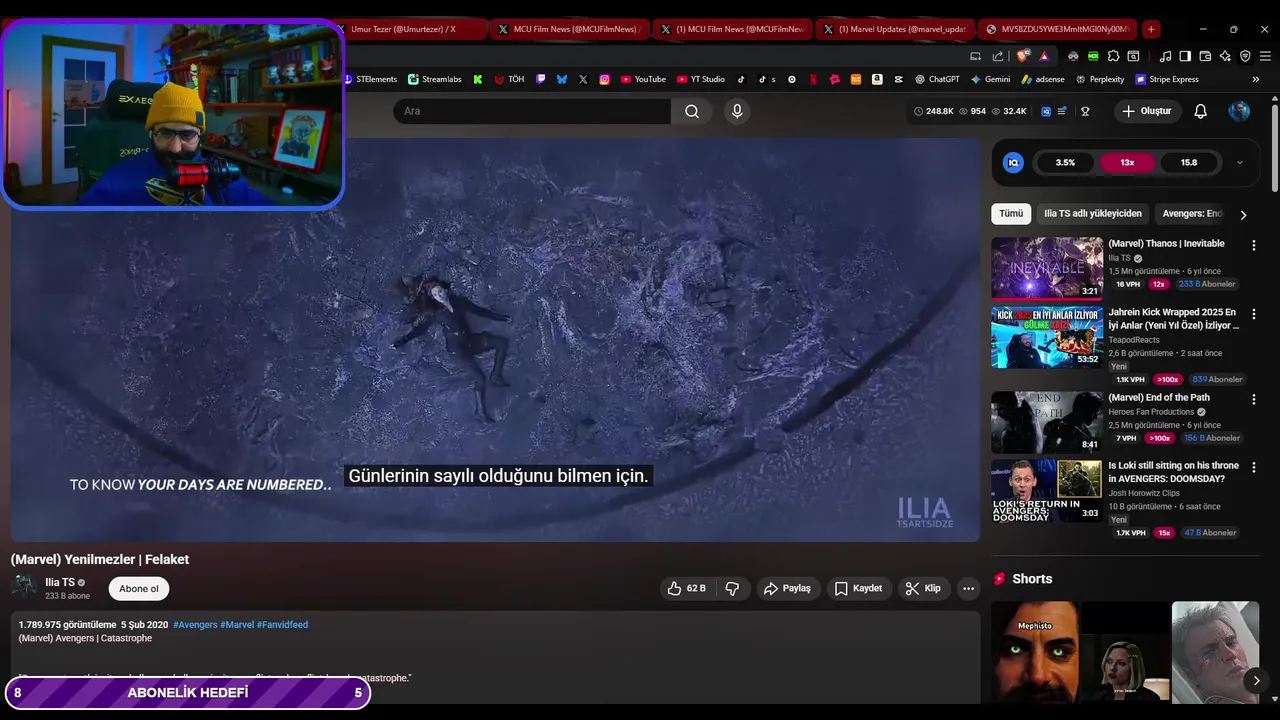The image size is (1280, 720).
Task: Click into the Ara search field
Action: 531,111
